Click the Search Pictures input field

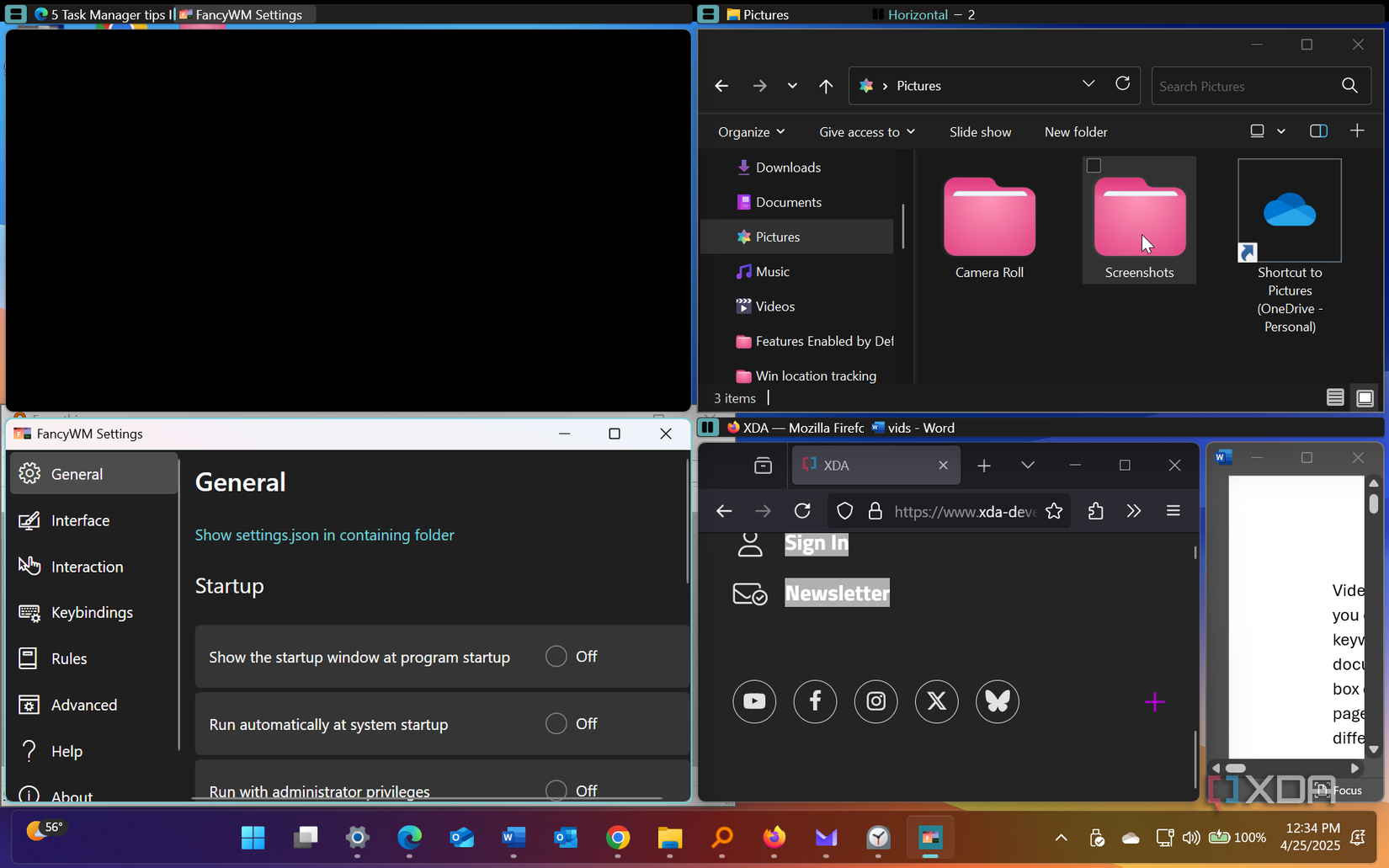[1244, 85]
